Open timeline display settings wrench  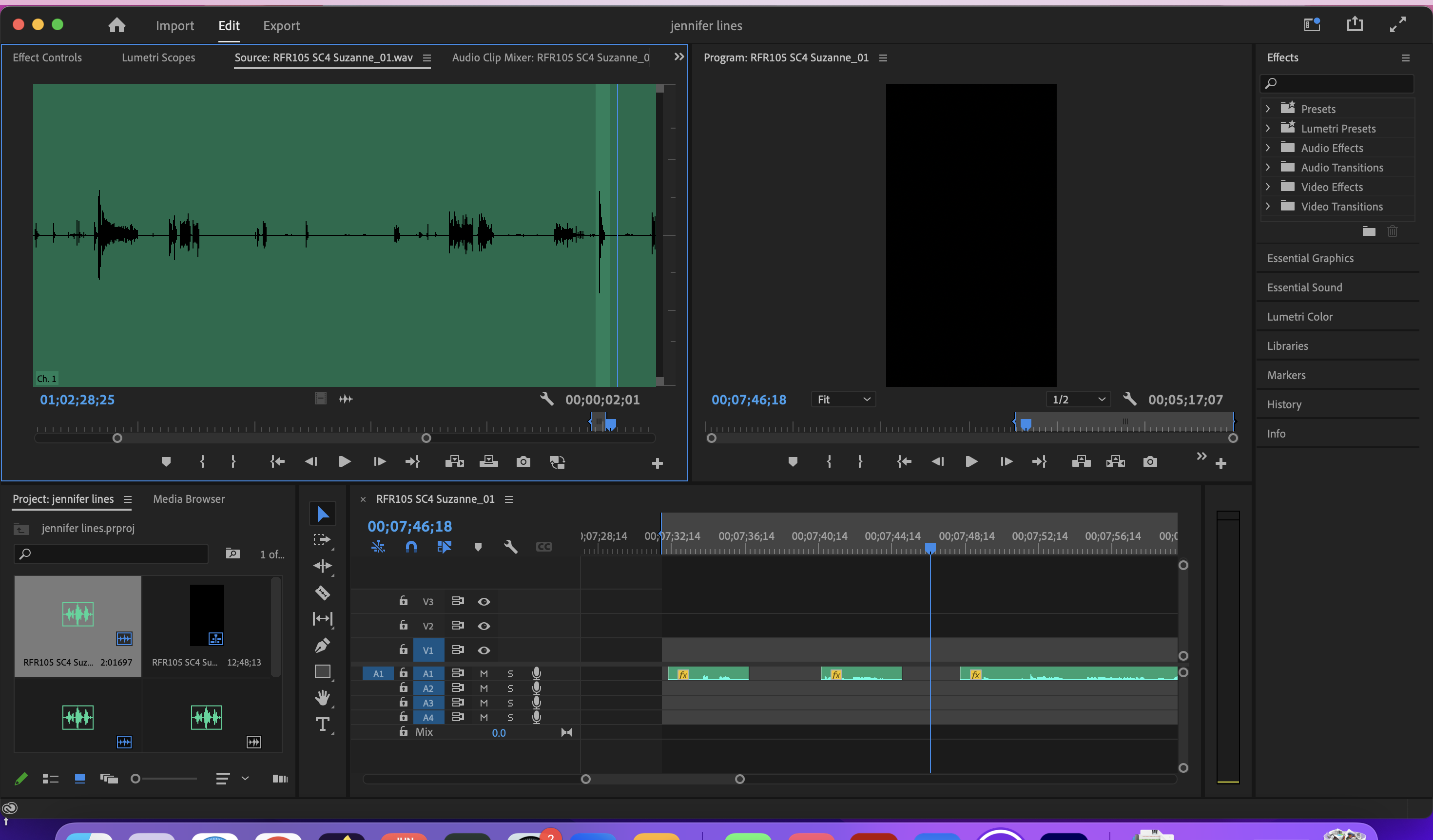tap(510, 547)
